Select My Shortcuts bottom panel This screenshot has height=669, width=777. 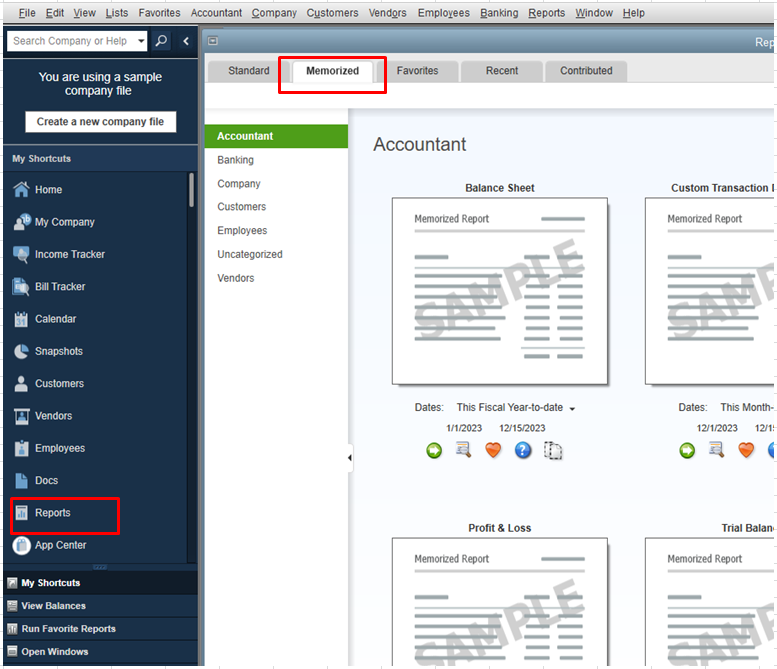(x=101, y=583)
